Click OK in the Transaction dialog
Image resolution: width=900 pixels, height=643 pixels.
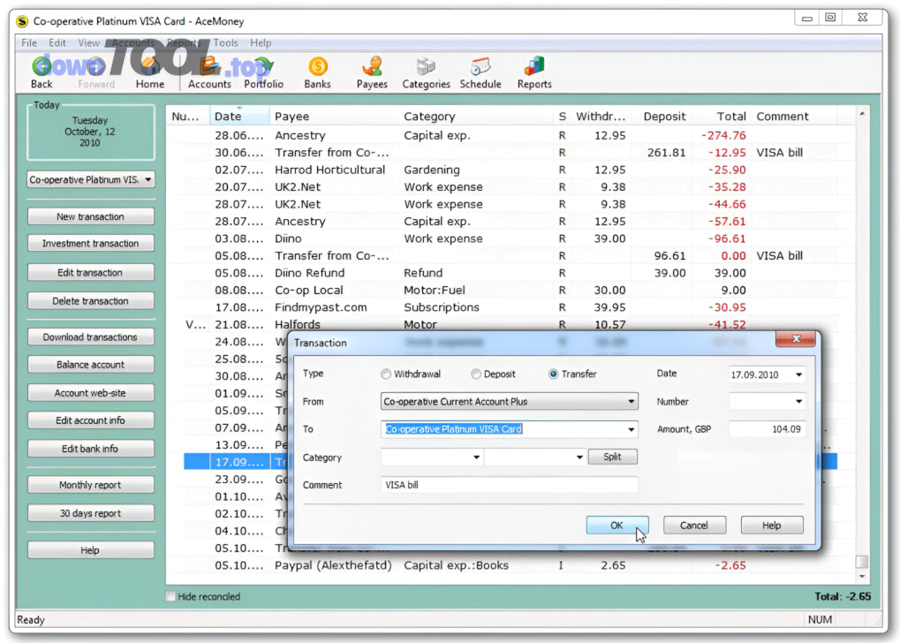click(617, 525)
